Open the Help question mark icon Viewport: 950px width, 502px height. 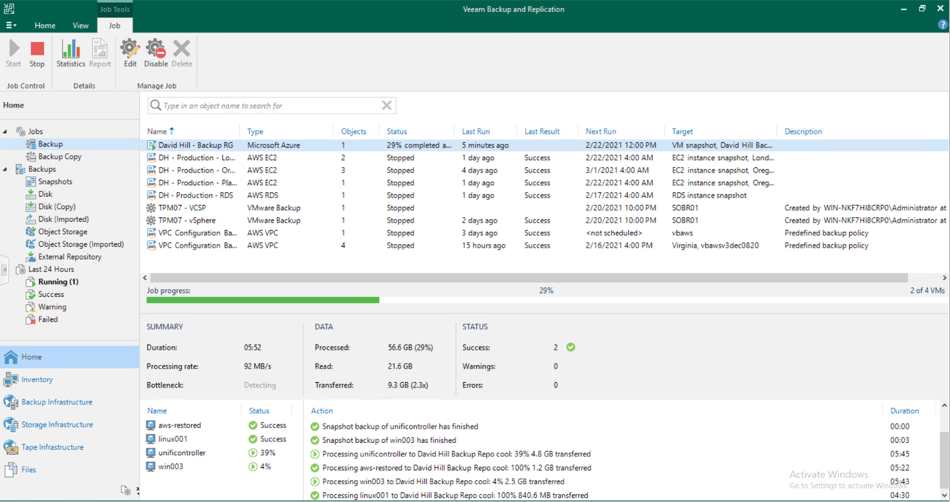tap(943, 25)
